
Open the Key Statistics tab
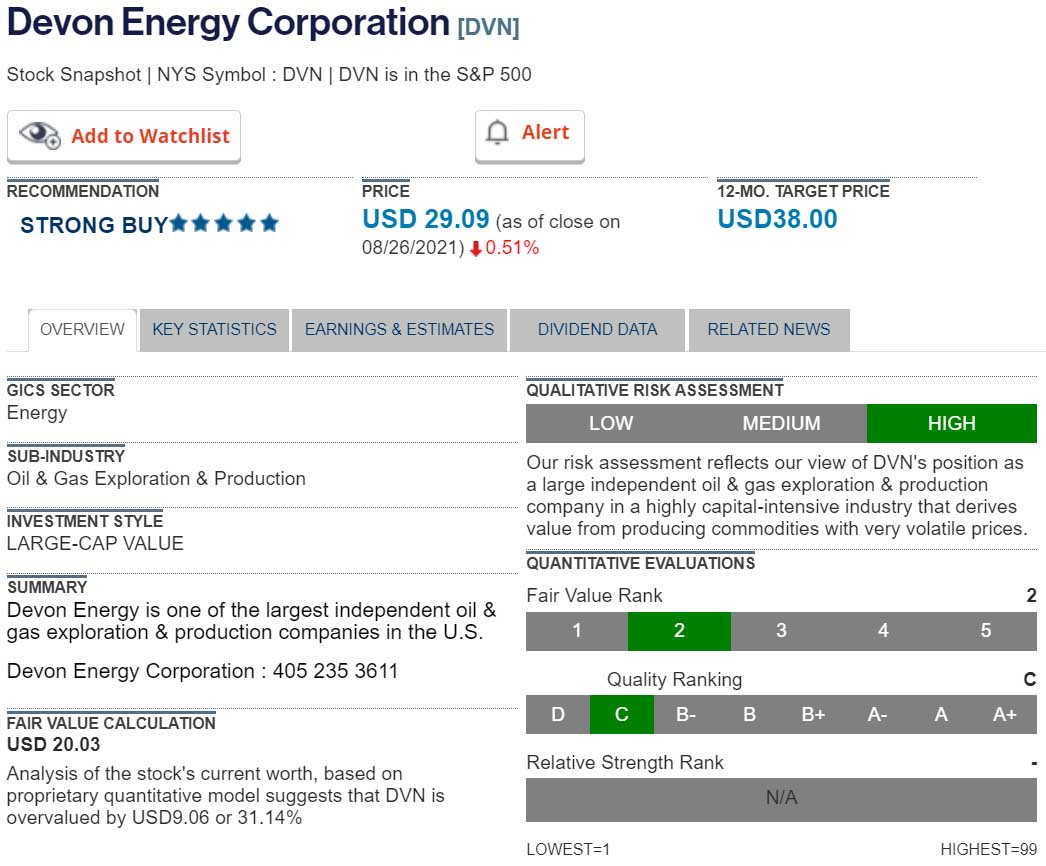point(214,330)
